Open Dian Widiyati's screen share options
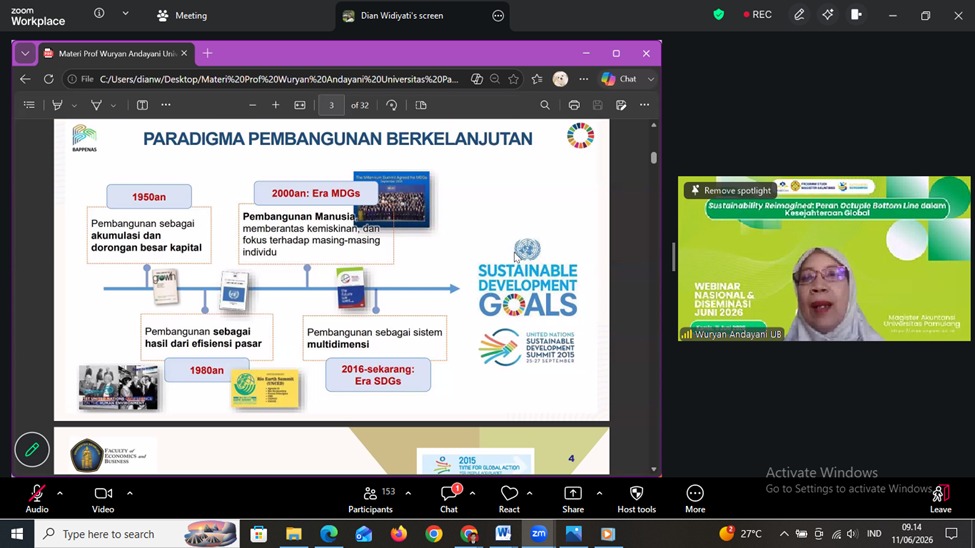This screenshot has width=975, height=548. point(497,16)
